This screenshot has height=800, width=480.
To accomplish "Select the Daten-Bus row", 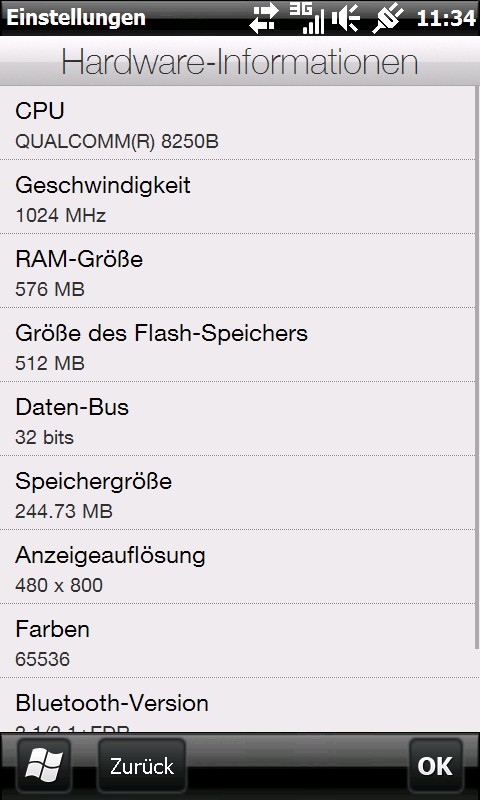I will point(237,419).
